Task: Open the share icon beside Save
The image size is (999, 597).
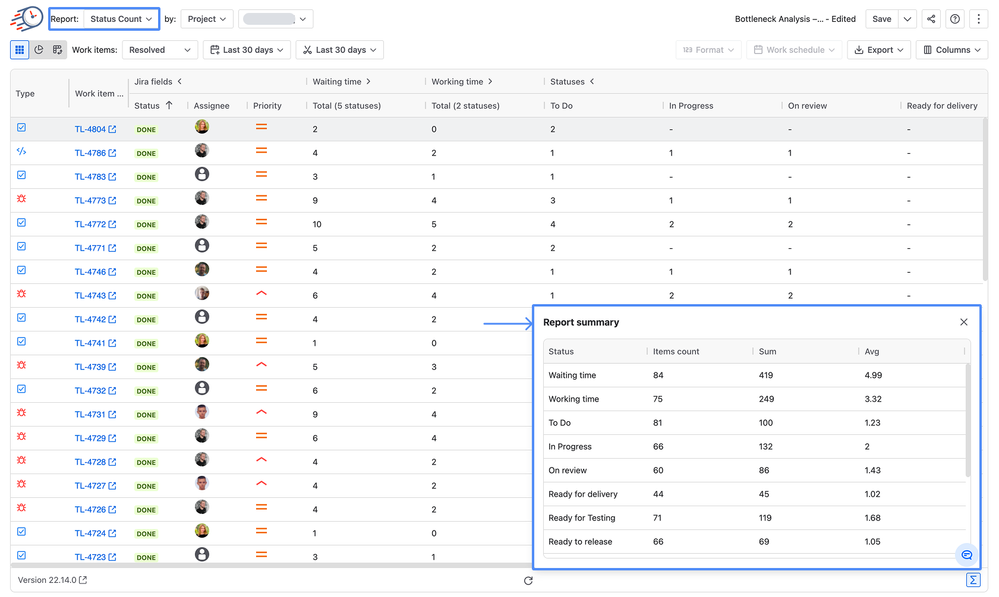Action: click(931, 19)
